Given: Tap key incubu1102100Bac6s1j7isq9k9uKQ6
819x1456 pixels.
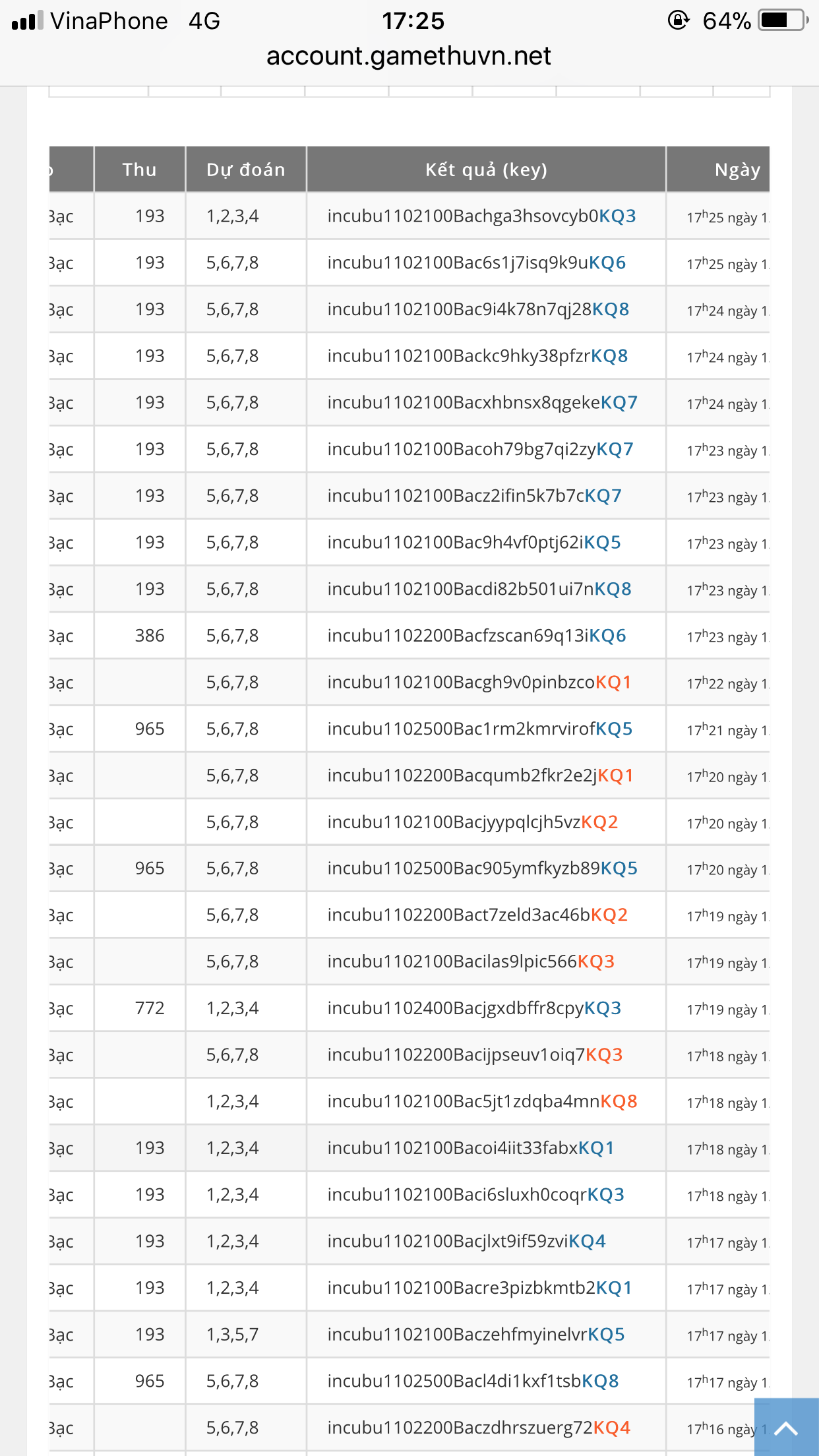Looking at the screenshot, I should coord(476,263).
